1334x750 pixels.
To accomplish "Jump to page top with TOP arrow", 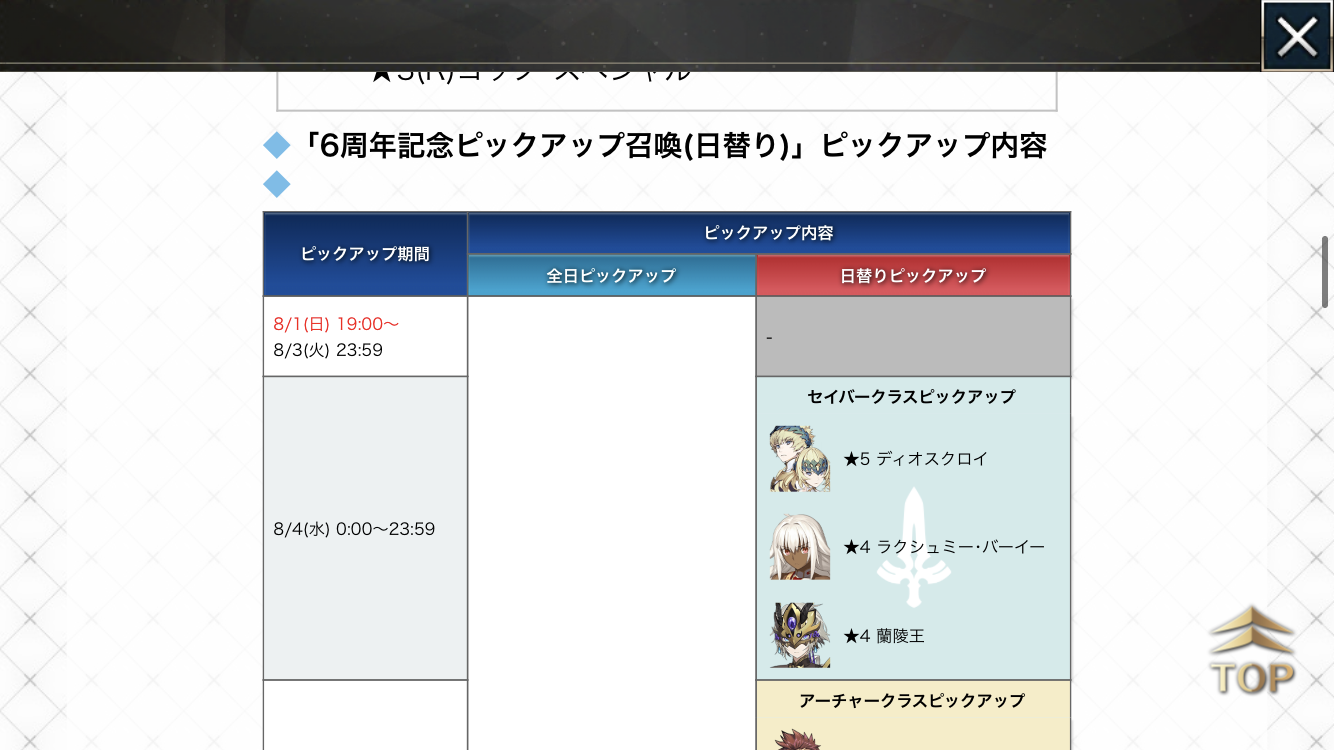I will click(1252, 651).
